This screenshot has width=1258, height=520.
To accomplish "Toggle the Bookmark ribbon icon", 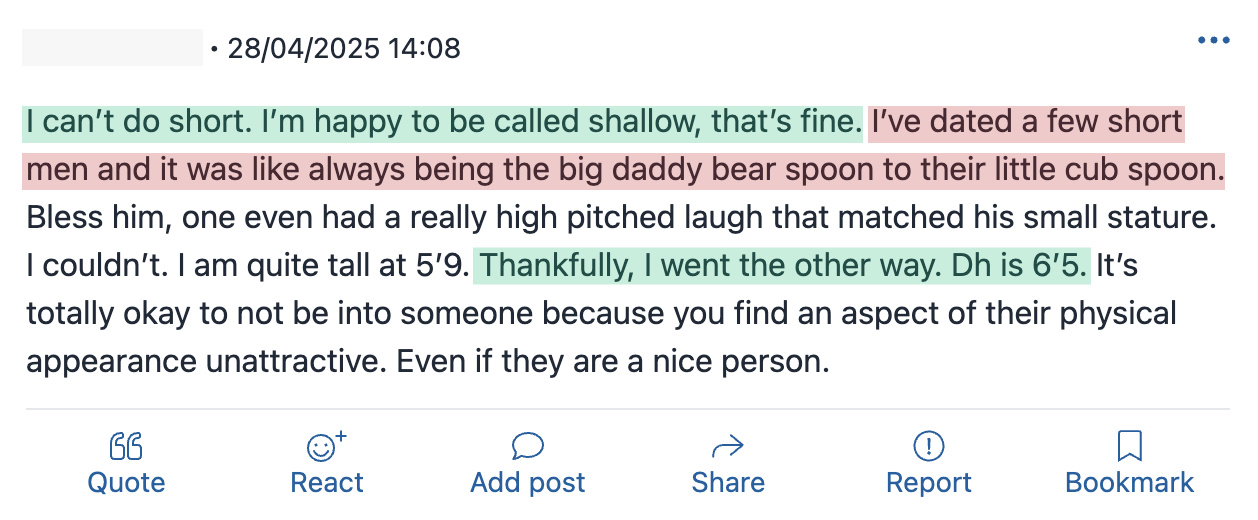I will pos(1130,446).
